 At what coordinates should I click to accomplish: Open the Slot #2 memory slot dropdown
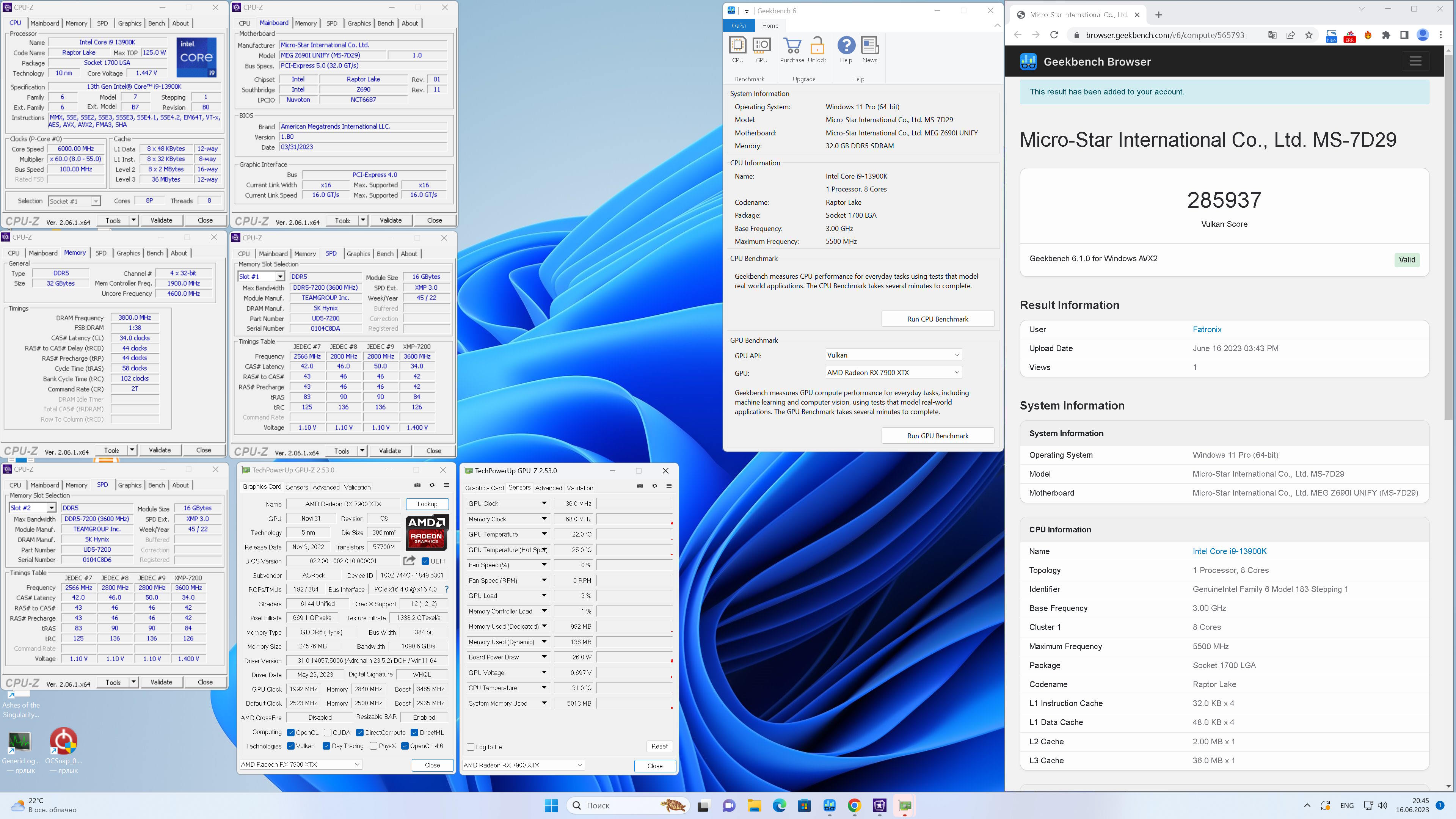click(x=32, y=508)
